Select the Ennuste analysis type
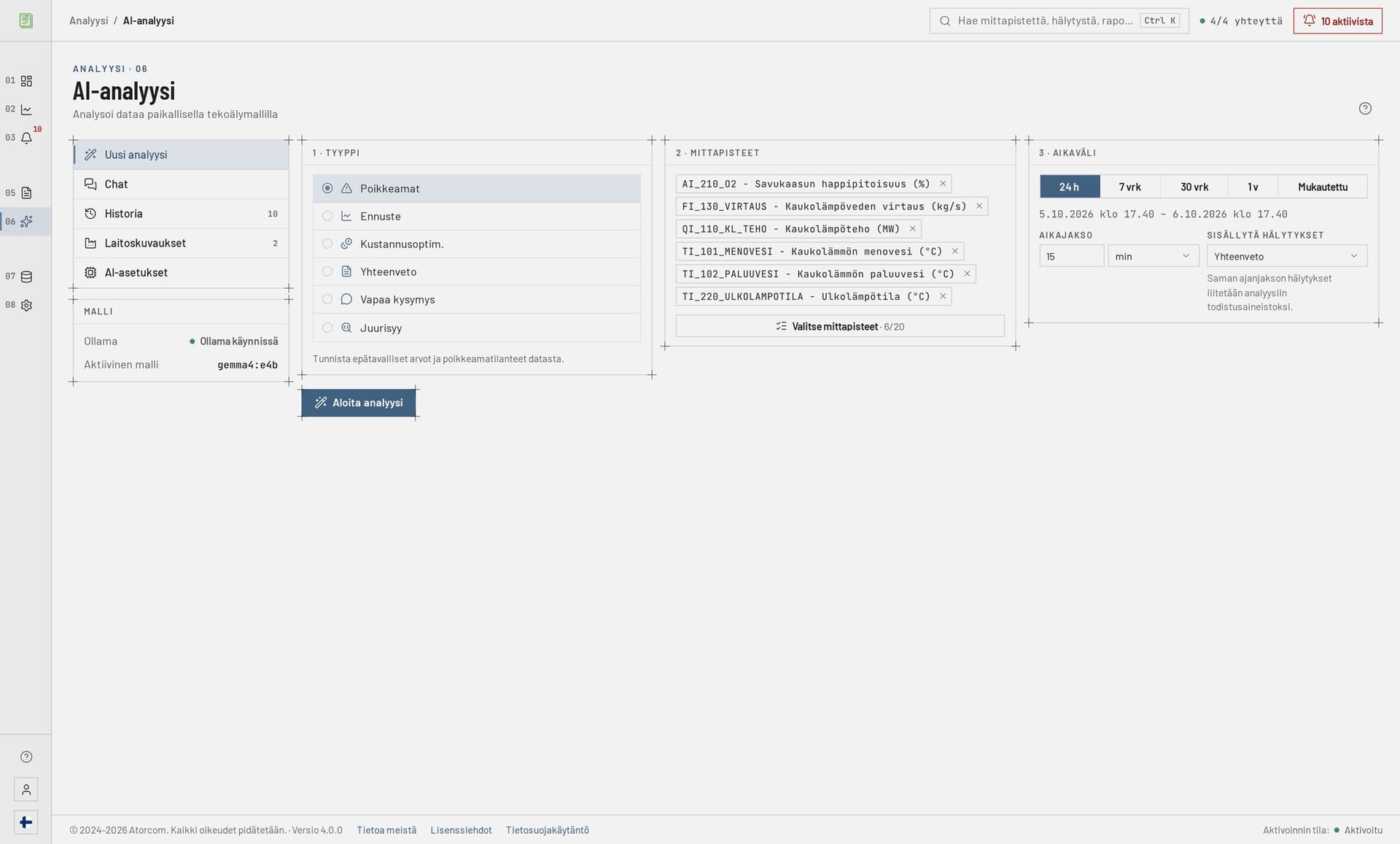The width and height of the screenshot is (1400, 844). (x=477, y=217)
